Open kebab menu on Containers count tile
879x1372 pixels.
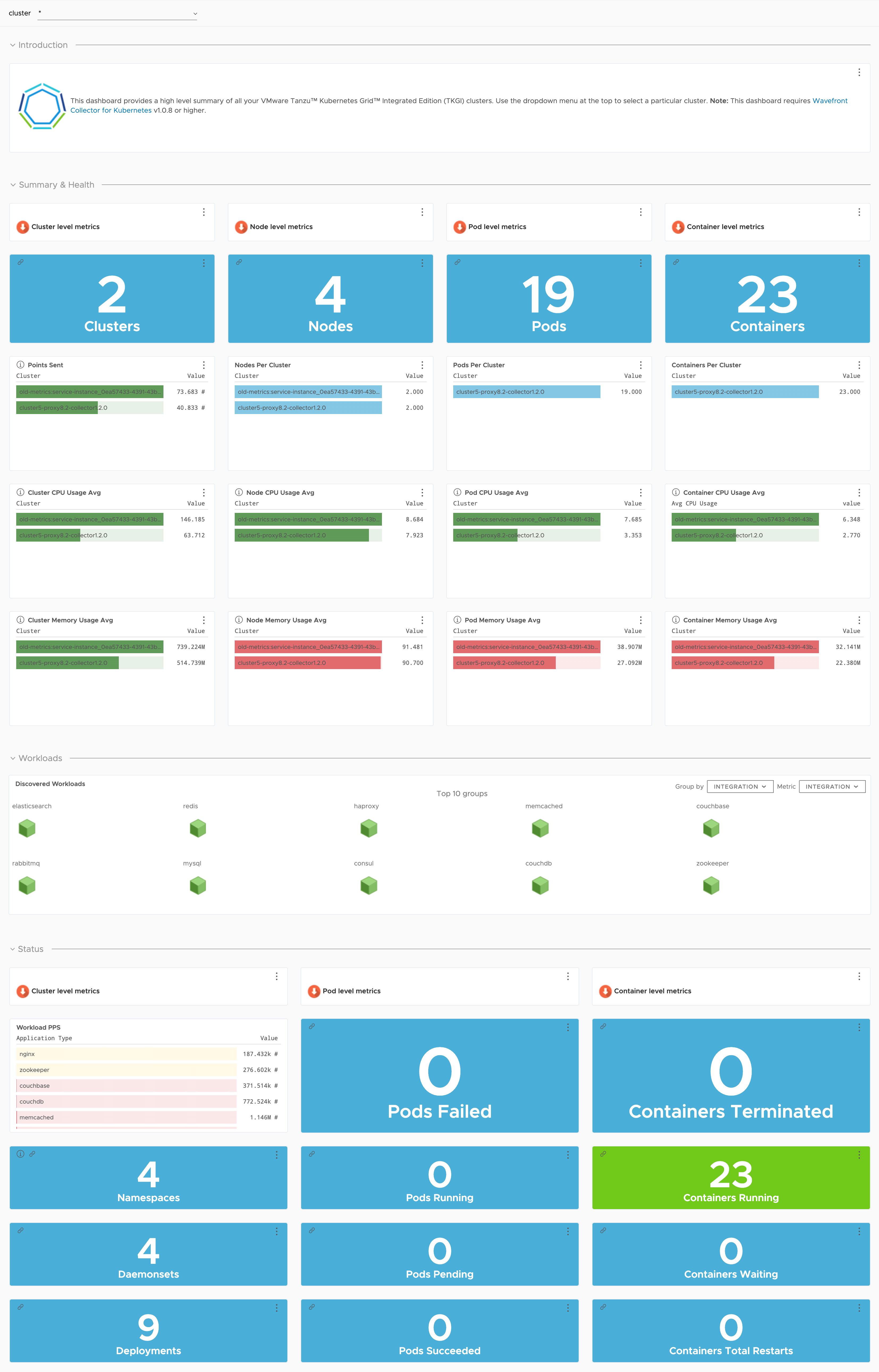pos(859,263)
